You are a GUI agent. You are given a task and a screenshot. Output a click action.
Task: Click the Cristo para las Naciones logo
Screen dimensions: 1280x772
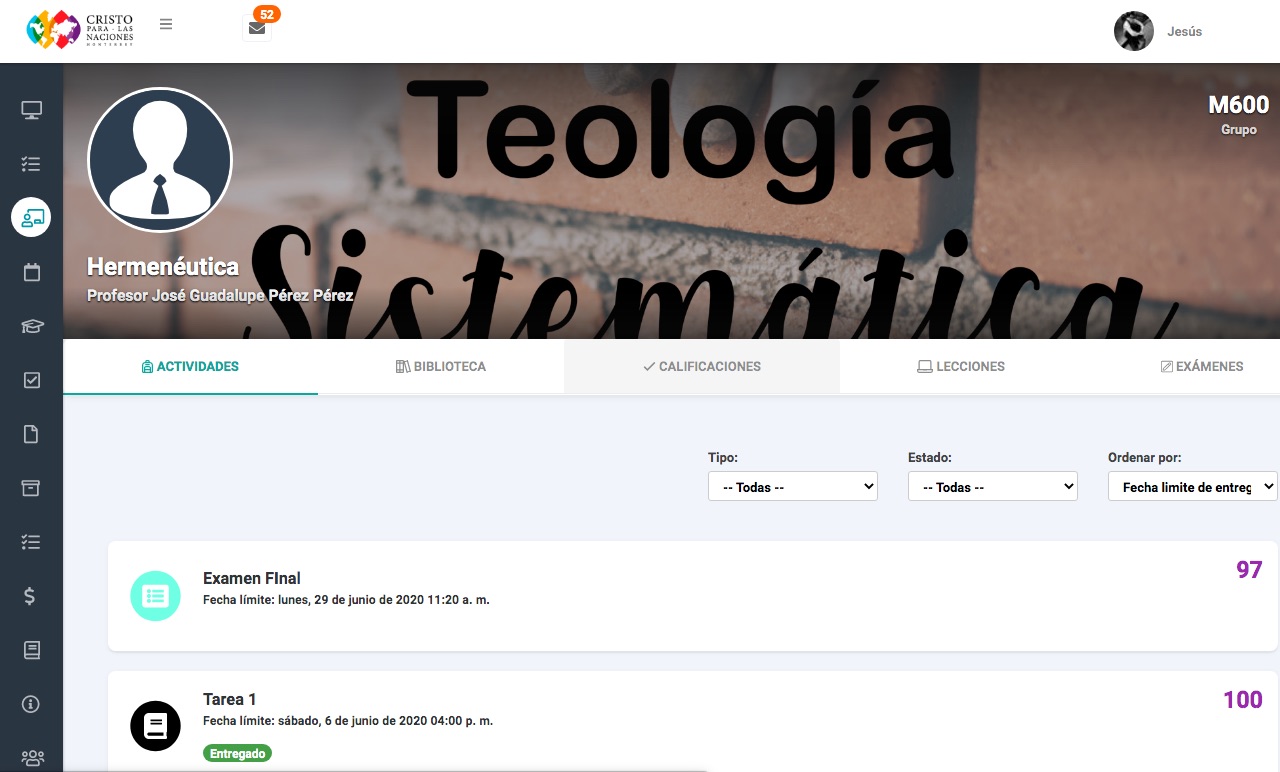click(80, 30)
